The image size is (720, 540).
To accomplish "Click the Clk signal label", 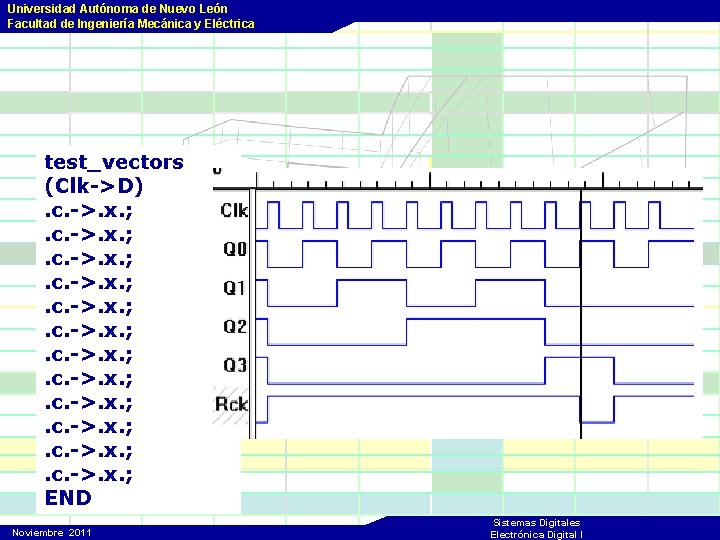I will point(234,210).
